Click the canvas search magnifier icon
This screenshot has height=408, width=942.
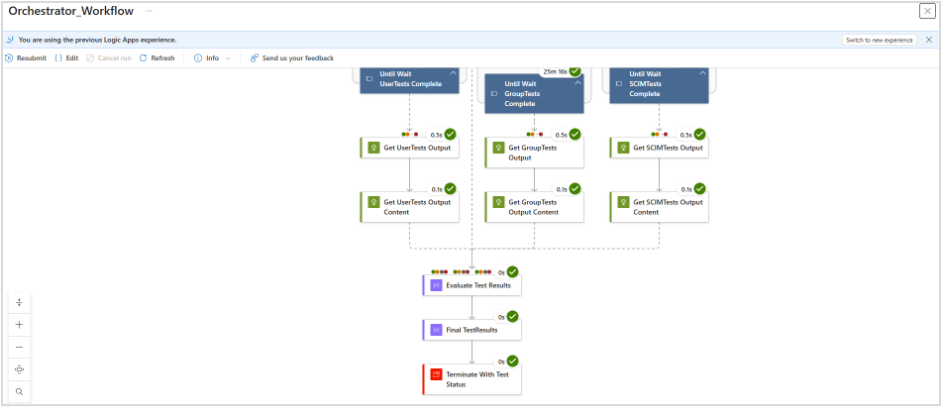tap(19, 392)
